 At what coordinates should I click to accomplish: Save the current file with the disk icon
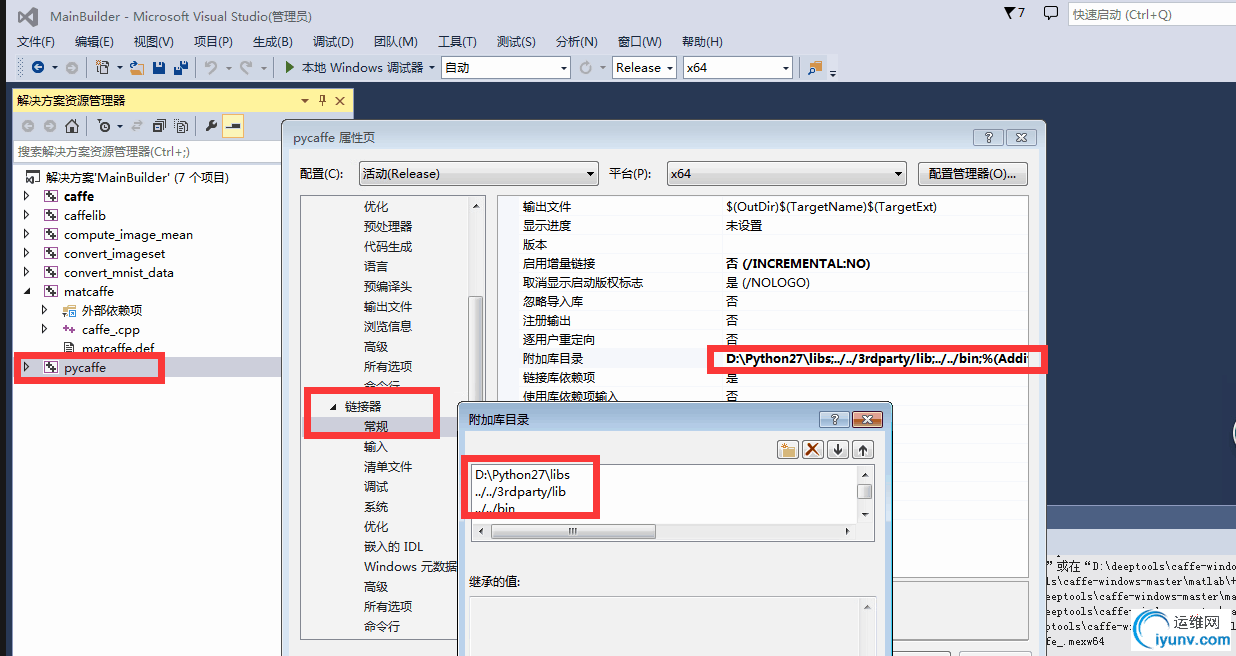pyautogui.click(x=160, y=67)
